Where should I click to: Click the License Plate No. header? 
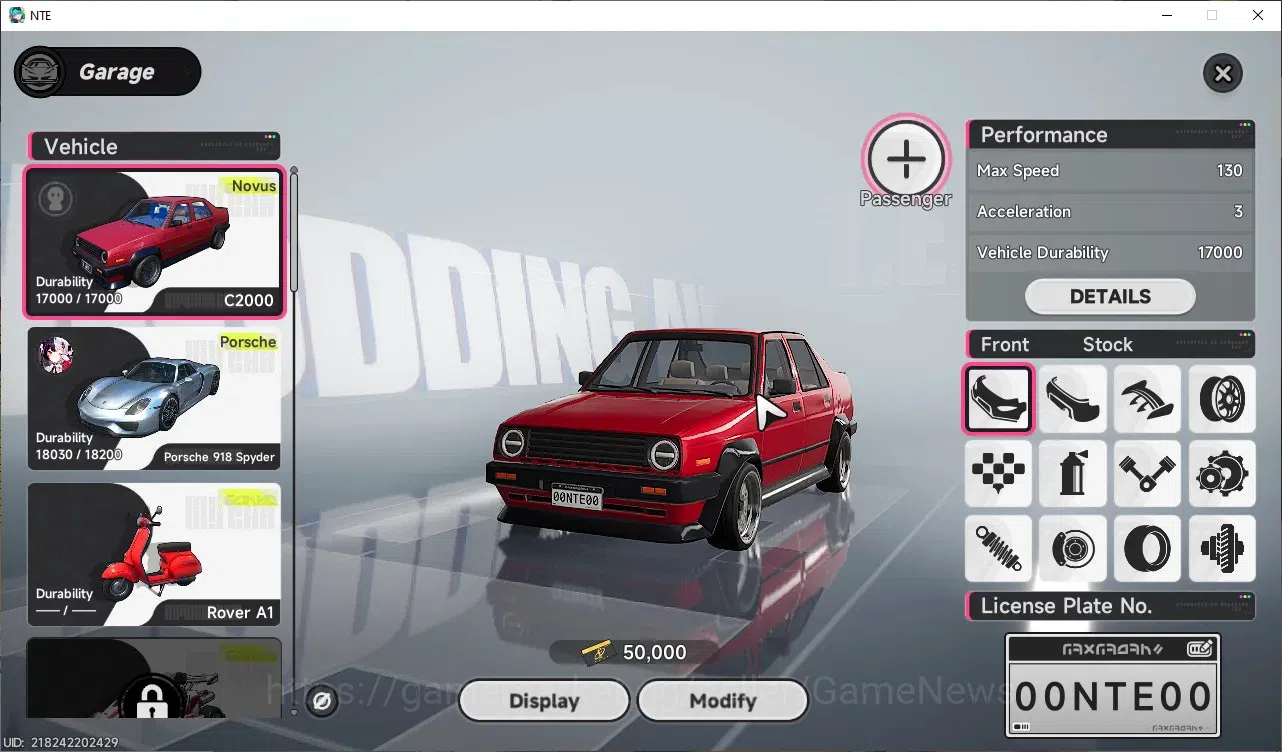click(x=1110, y=606)
